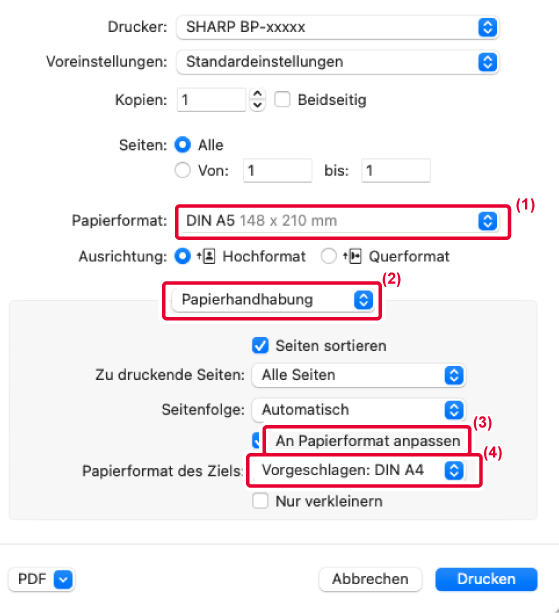
Task: Click the Abbrechen button
Action: coord(370,579)
